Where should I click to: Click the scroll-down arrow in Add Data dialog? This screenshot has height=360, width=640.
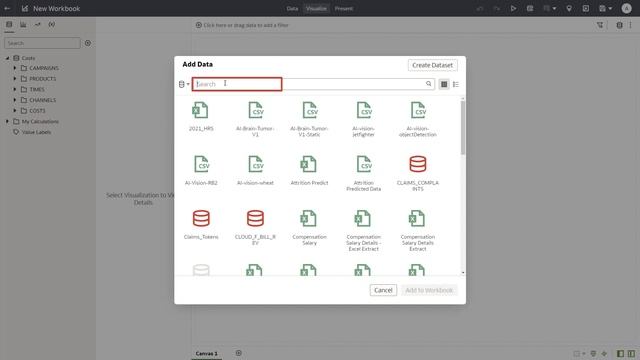(x=462, y=272)
